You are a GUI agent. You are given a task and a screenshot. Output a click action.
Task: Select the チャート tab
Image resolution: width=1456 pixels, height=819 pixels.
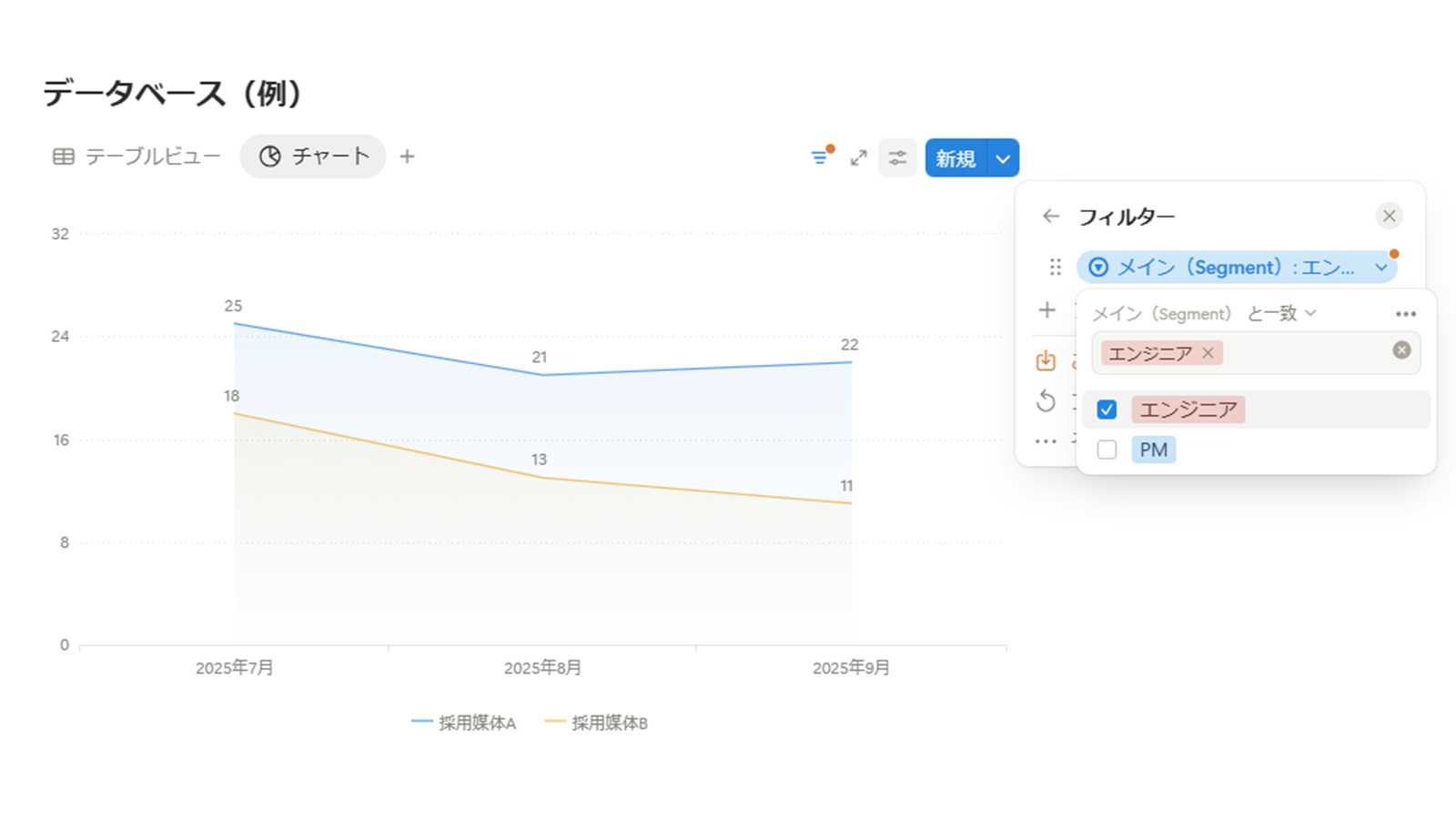point(314,157)
